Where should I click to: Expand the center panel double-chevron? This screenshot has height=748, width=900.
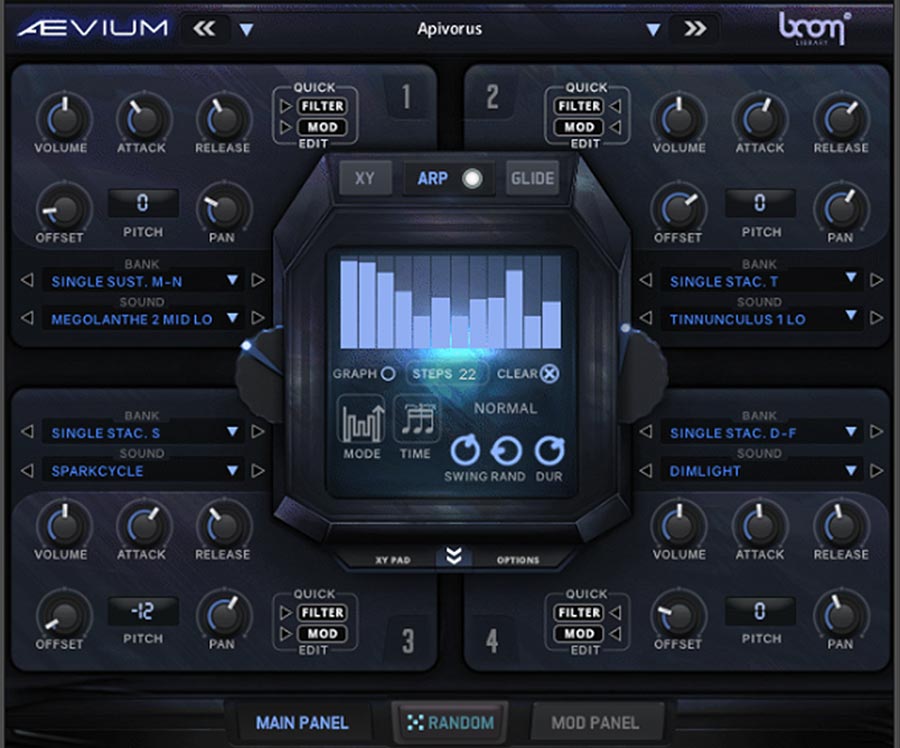[454, 556]
